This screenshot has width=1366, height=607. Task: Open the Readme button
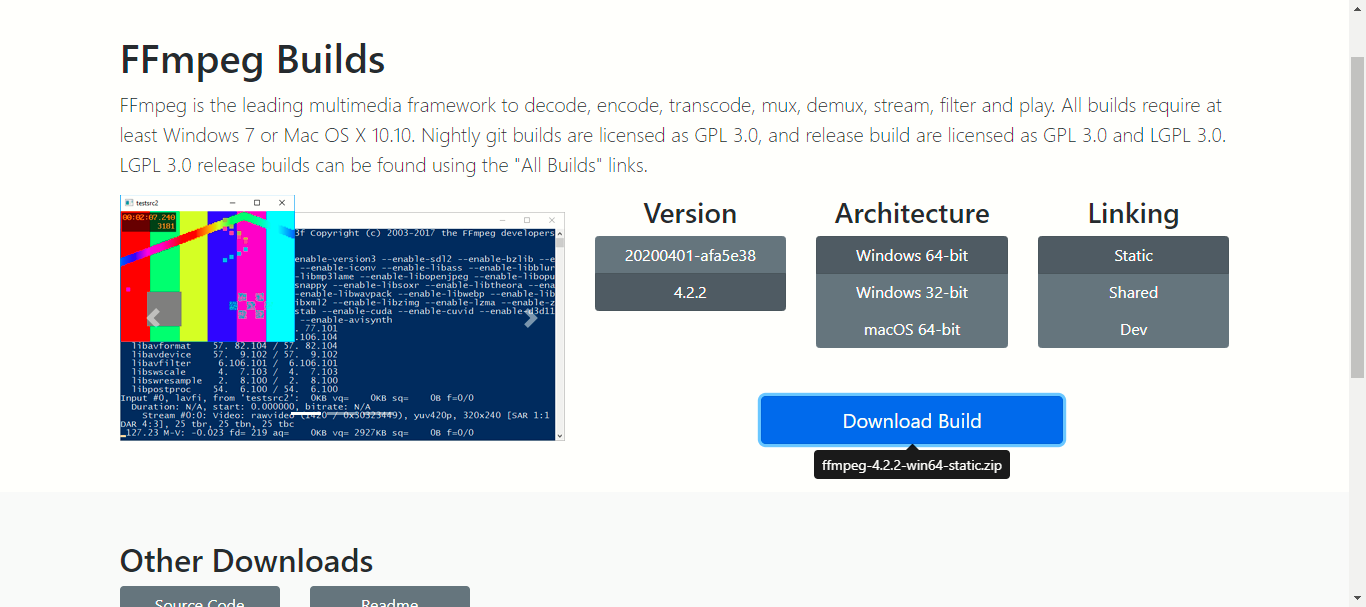(390, 597)
